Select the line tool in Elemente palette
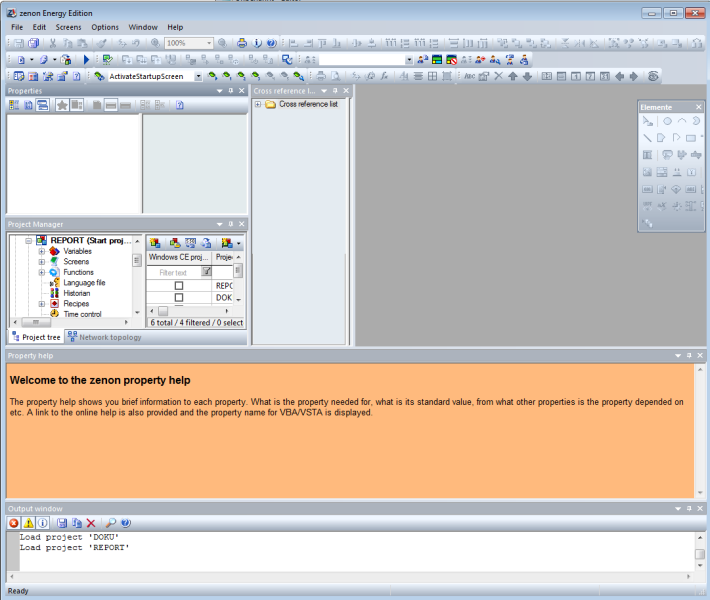 (648, 138)
